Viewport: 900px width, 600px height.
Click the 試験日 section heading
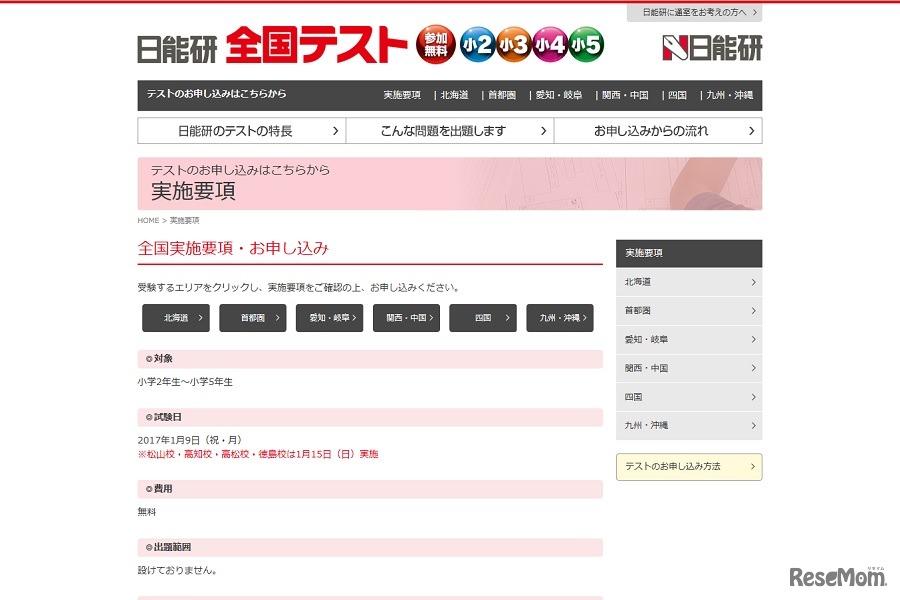pos(370,417)
